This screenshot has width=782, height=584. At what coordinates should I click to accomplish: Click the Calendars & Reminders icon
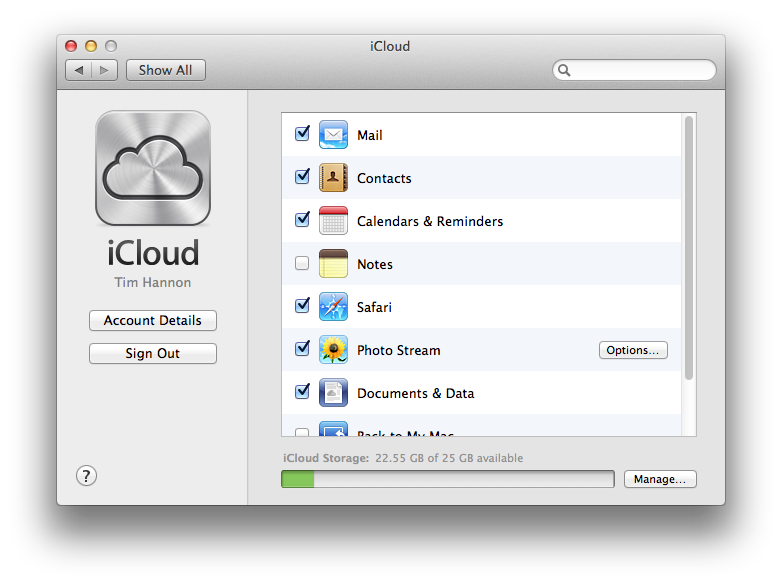click(333, 220)
